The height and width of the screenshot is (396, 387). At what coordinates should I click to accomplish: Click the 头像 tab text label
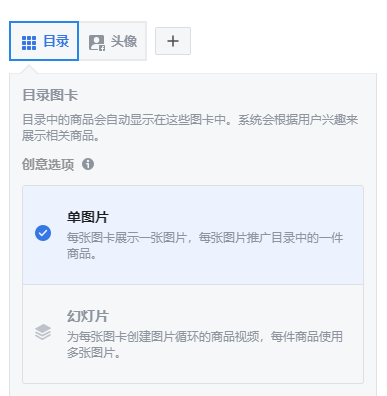(x=124, y=41)
